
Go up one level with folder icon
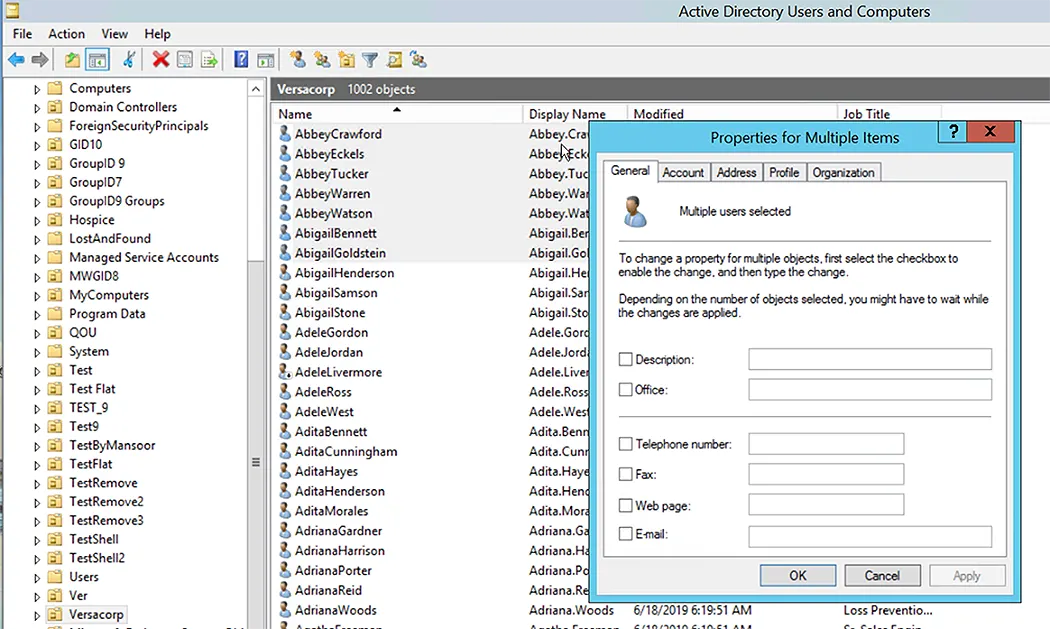[x=72, y=60]
